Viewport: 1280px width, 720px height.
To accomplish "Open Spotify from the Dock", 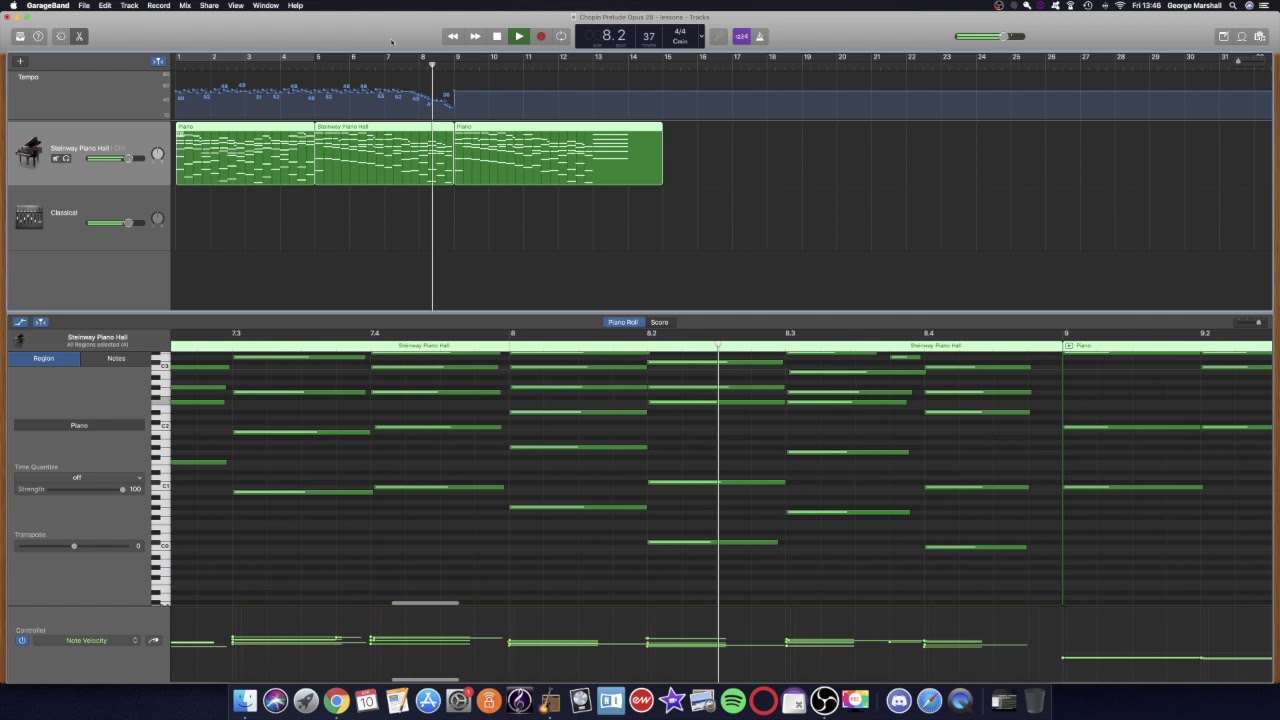I will (733, 701).
